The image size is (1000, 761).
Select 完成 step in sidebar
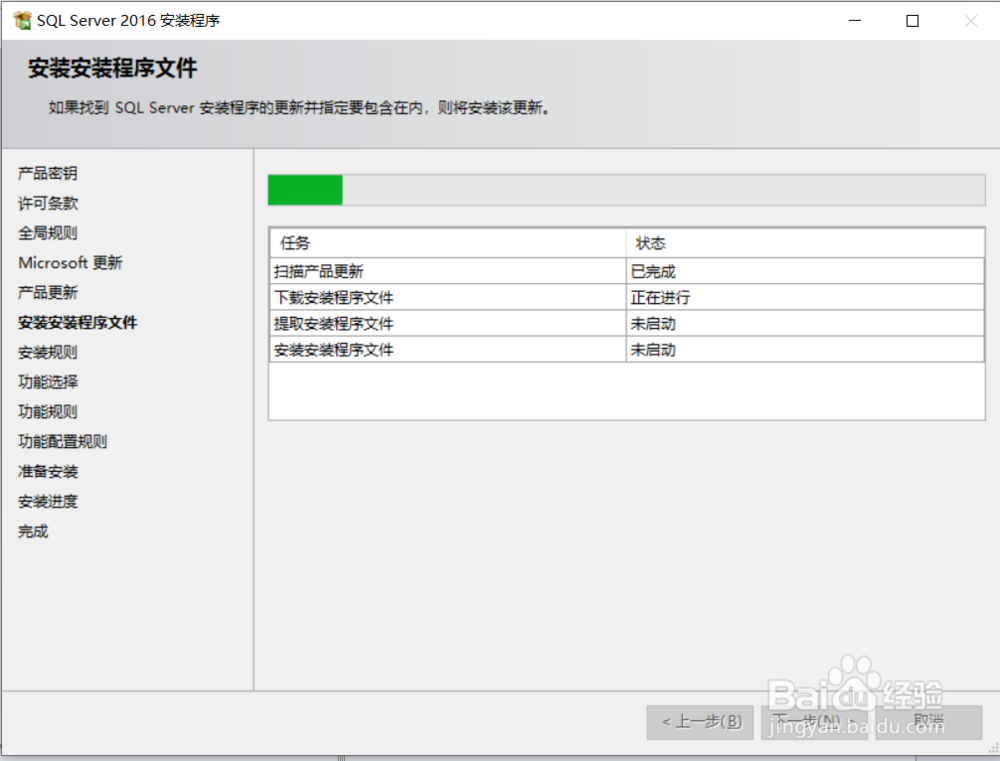click(33, 531)
